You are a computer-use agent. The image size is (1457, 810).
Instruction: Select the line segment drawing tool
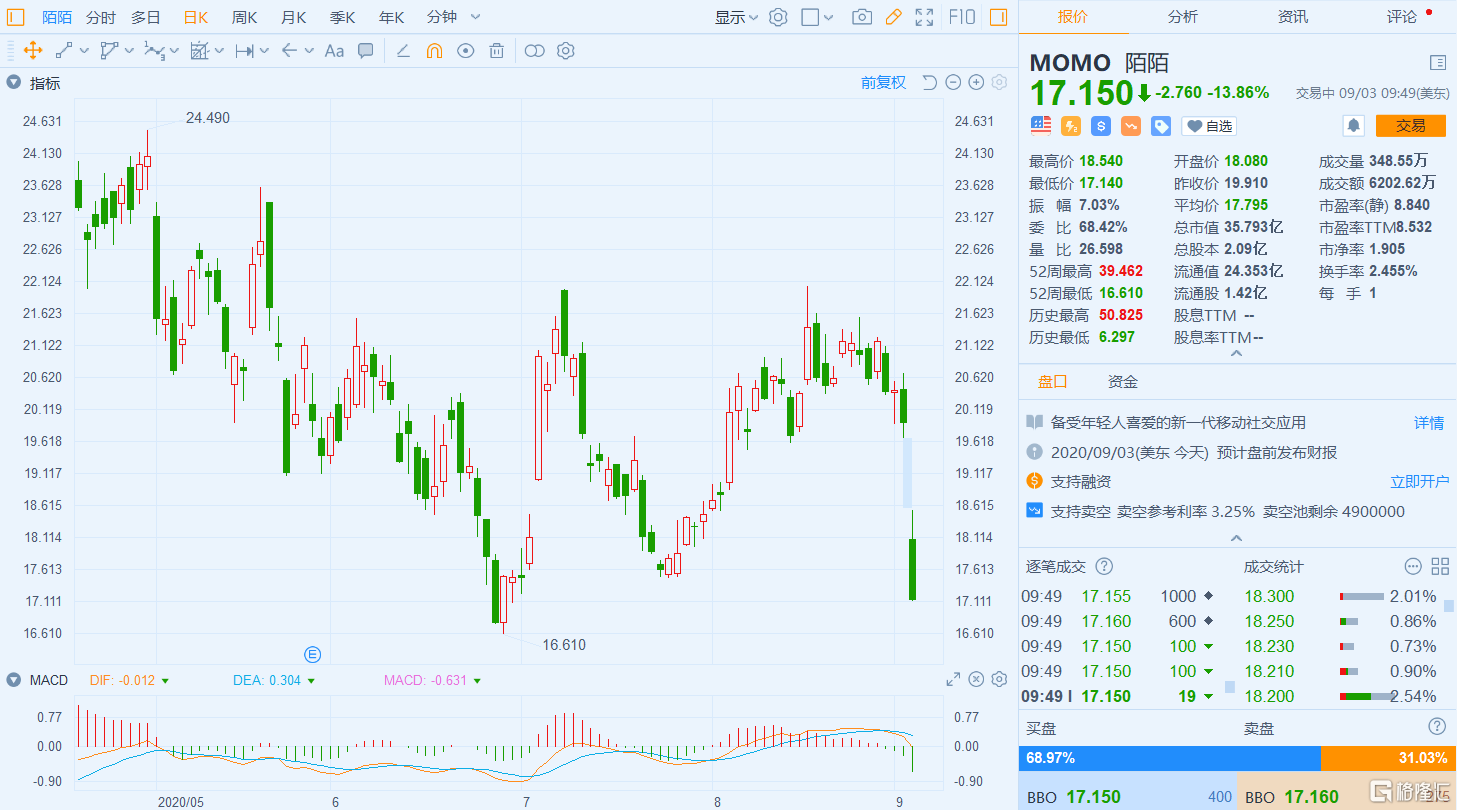click(x=64, y=50)
